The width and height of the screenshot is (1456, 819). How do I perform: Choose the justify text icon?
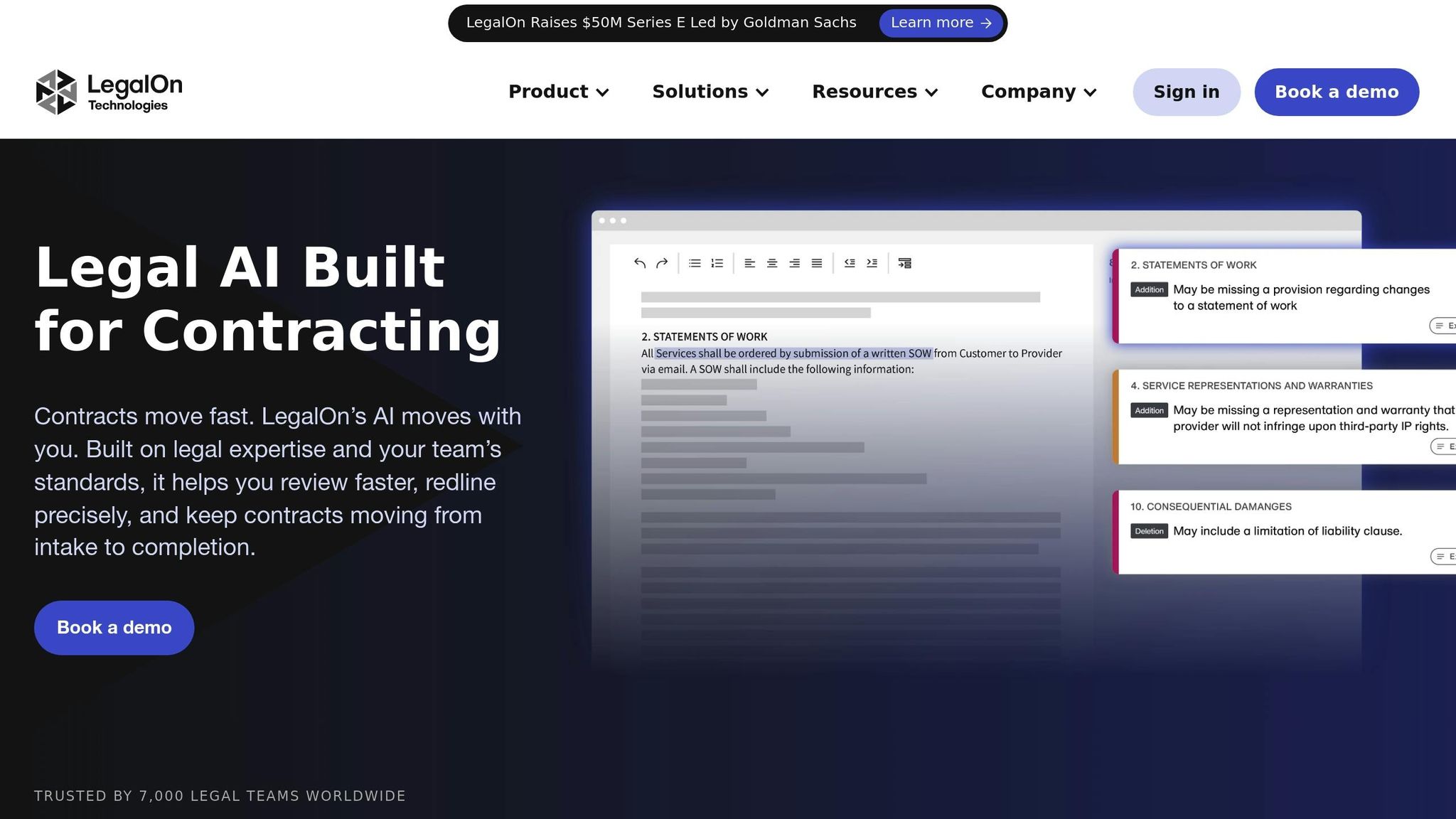coord(817,263)
